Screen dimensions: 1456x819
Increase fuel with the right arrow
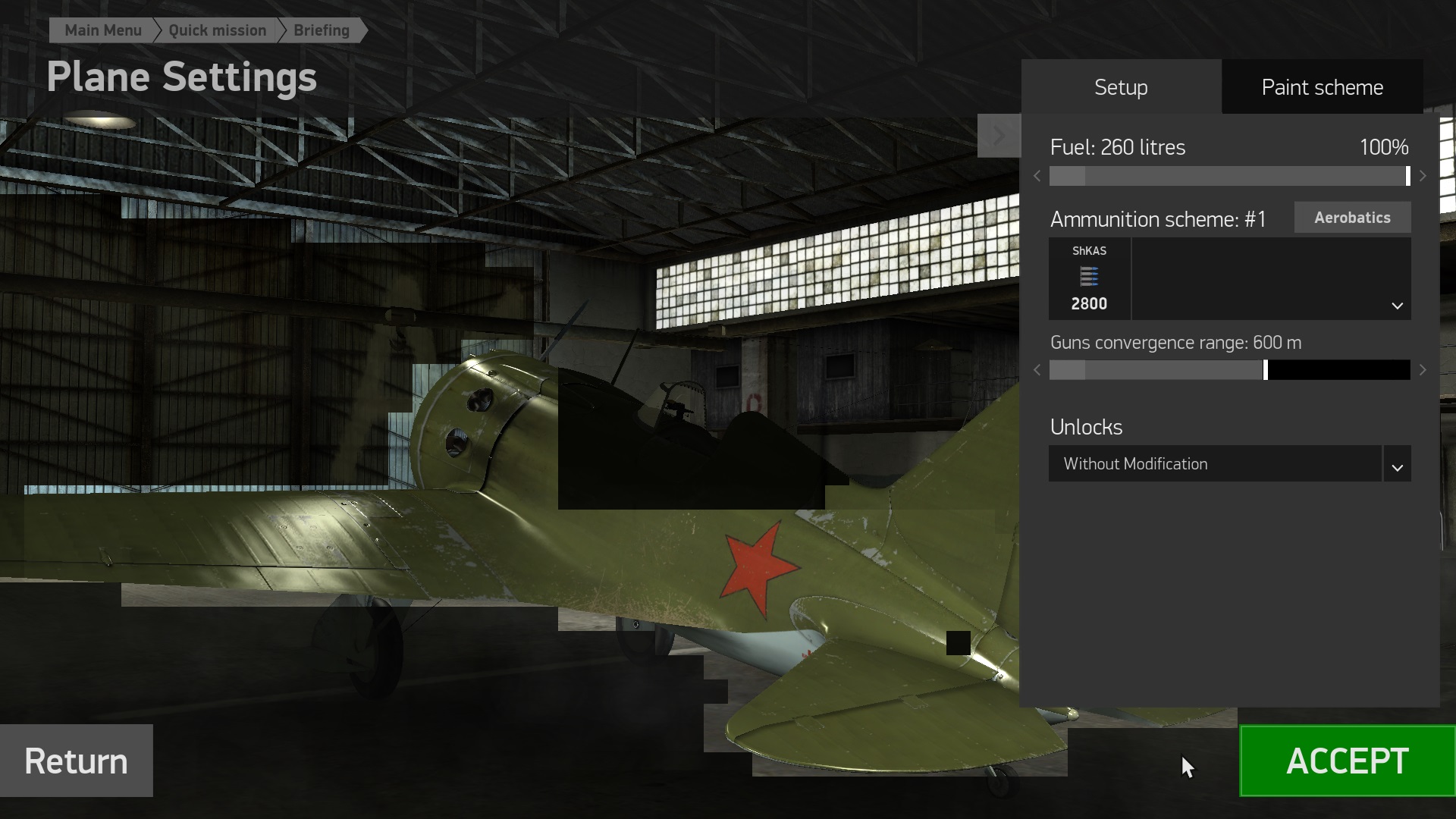click(1423, 176)
